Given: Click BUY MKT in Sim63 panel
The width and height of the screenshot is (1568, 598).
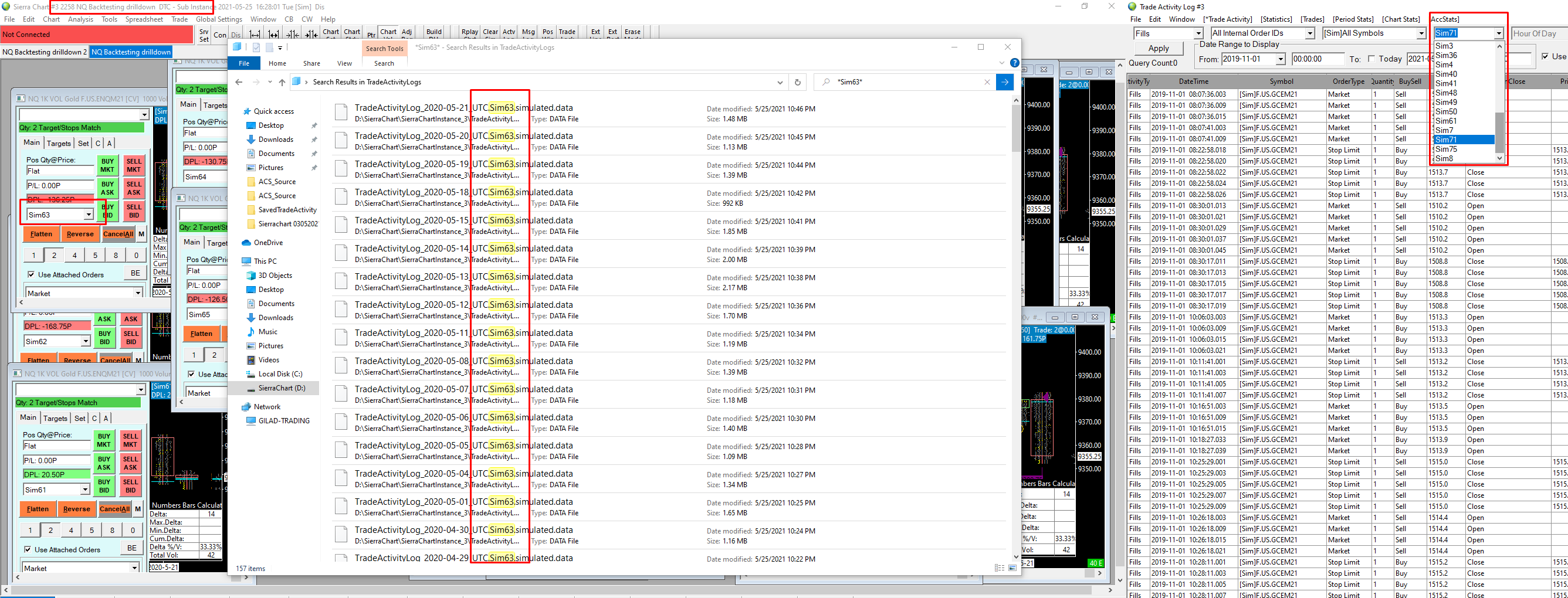Looking at the screenshot, I should tap(108, 166).
